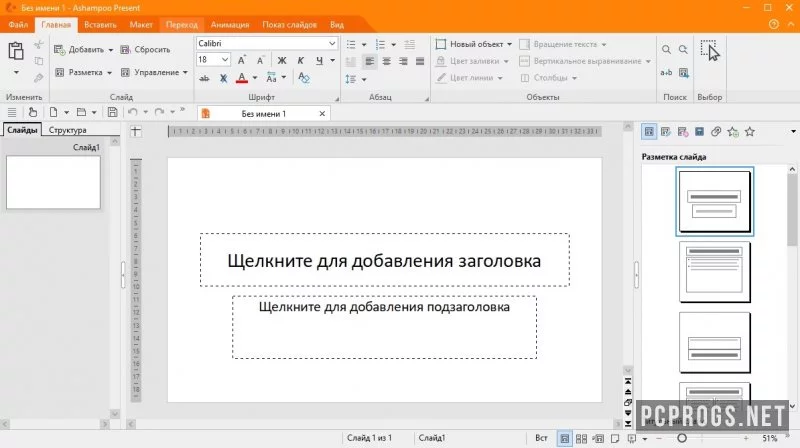Image resolution: width=800 pixels, height=448 pixels.
Task: Open the underline style dropdown arrow
Action: [x=333, y=60]
